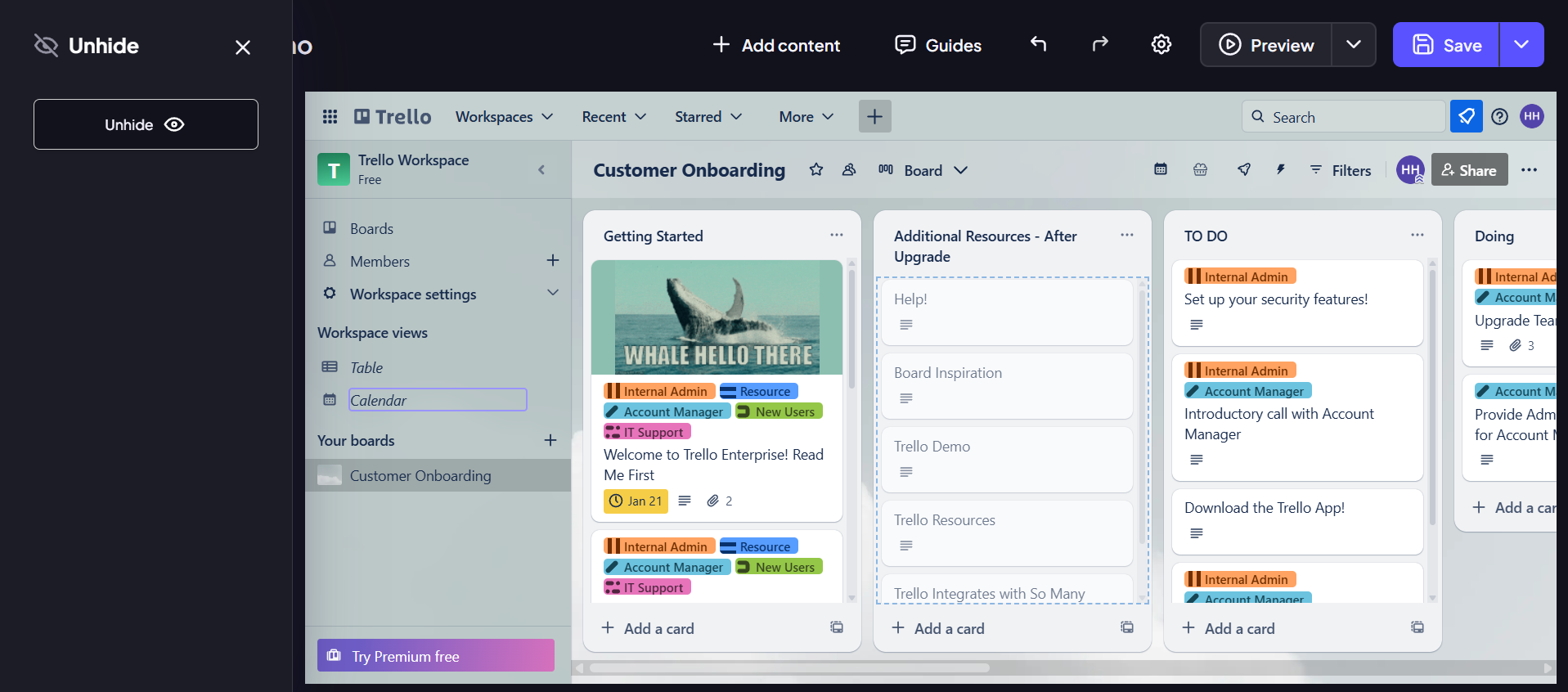Click the basket-shaped power-up icon in the board header

[x=1200, y=169]
